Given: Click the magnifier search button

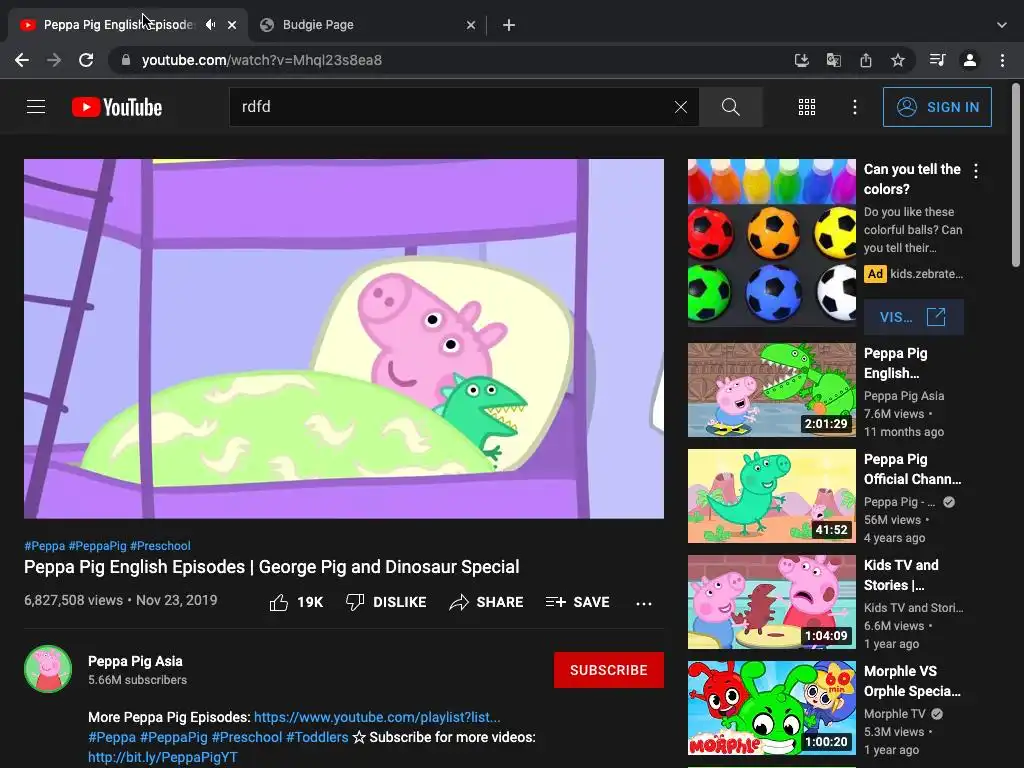Looking at the screenshot, I should [x=731, y=107].
